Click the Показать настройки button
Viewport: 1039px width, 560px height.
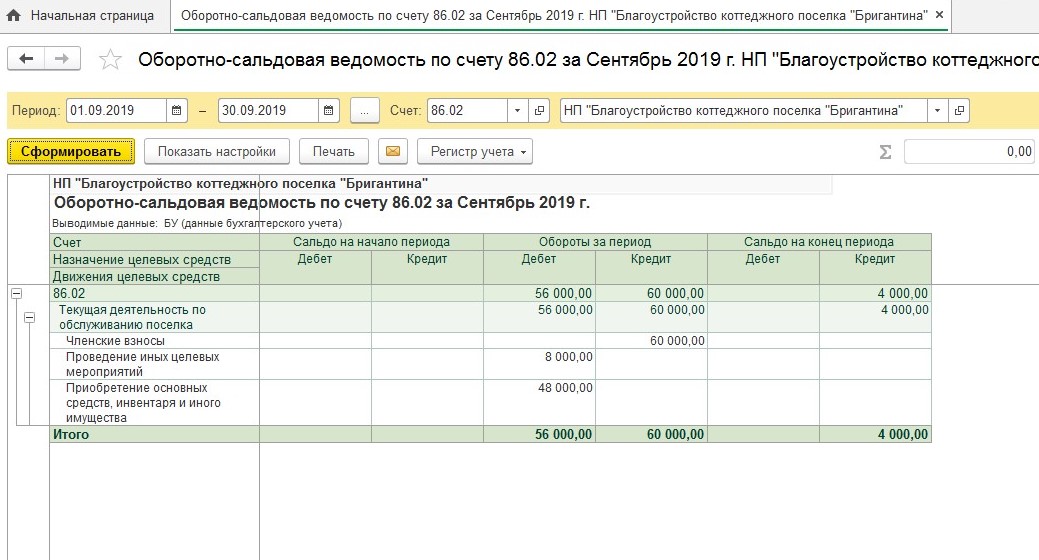point(217,152)
